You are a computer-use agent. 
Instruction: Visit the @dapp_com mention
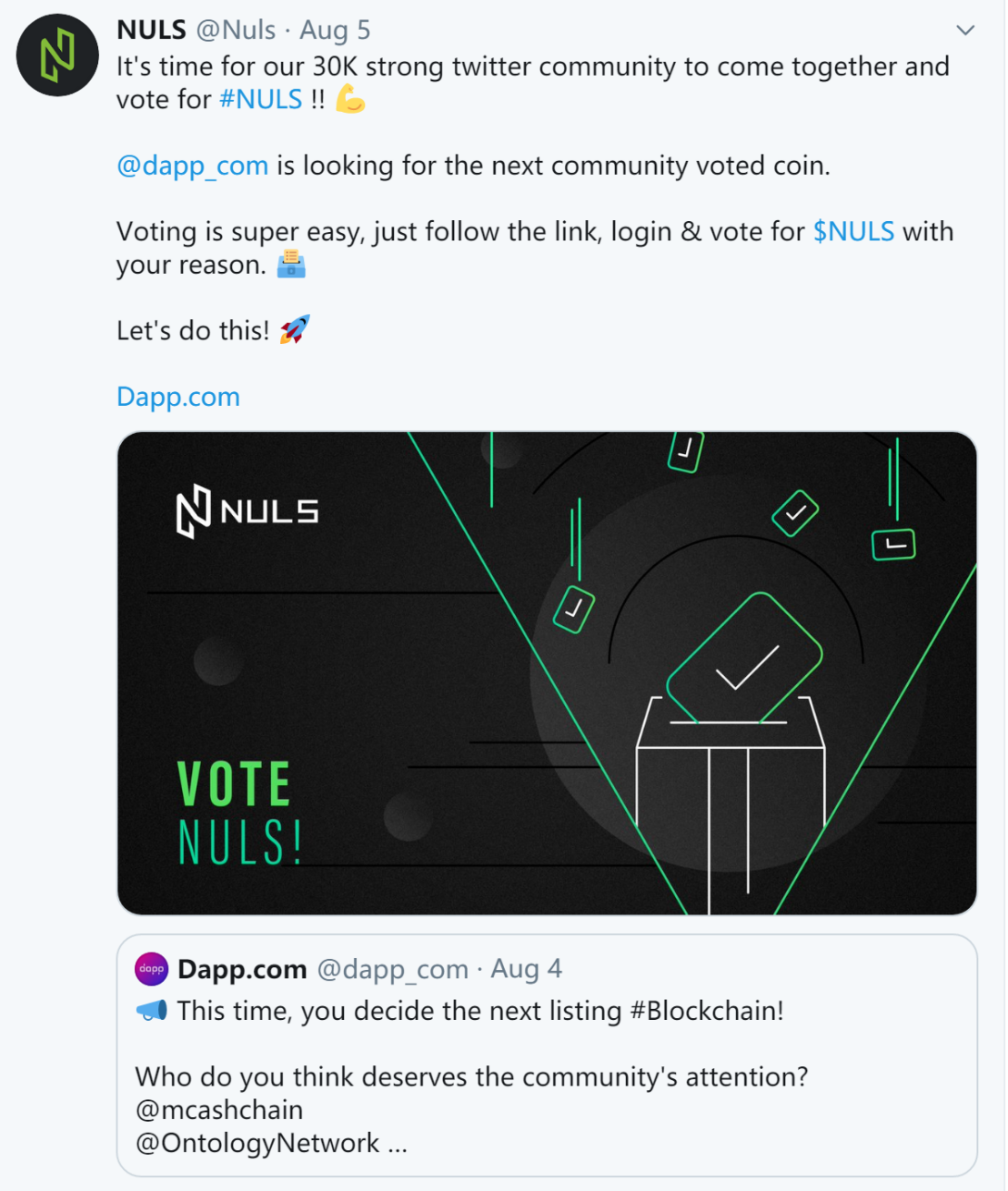tap(192, 166)
